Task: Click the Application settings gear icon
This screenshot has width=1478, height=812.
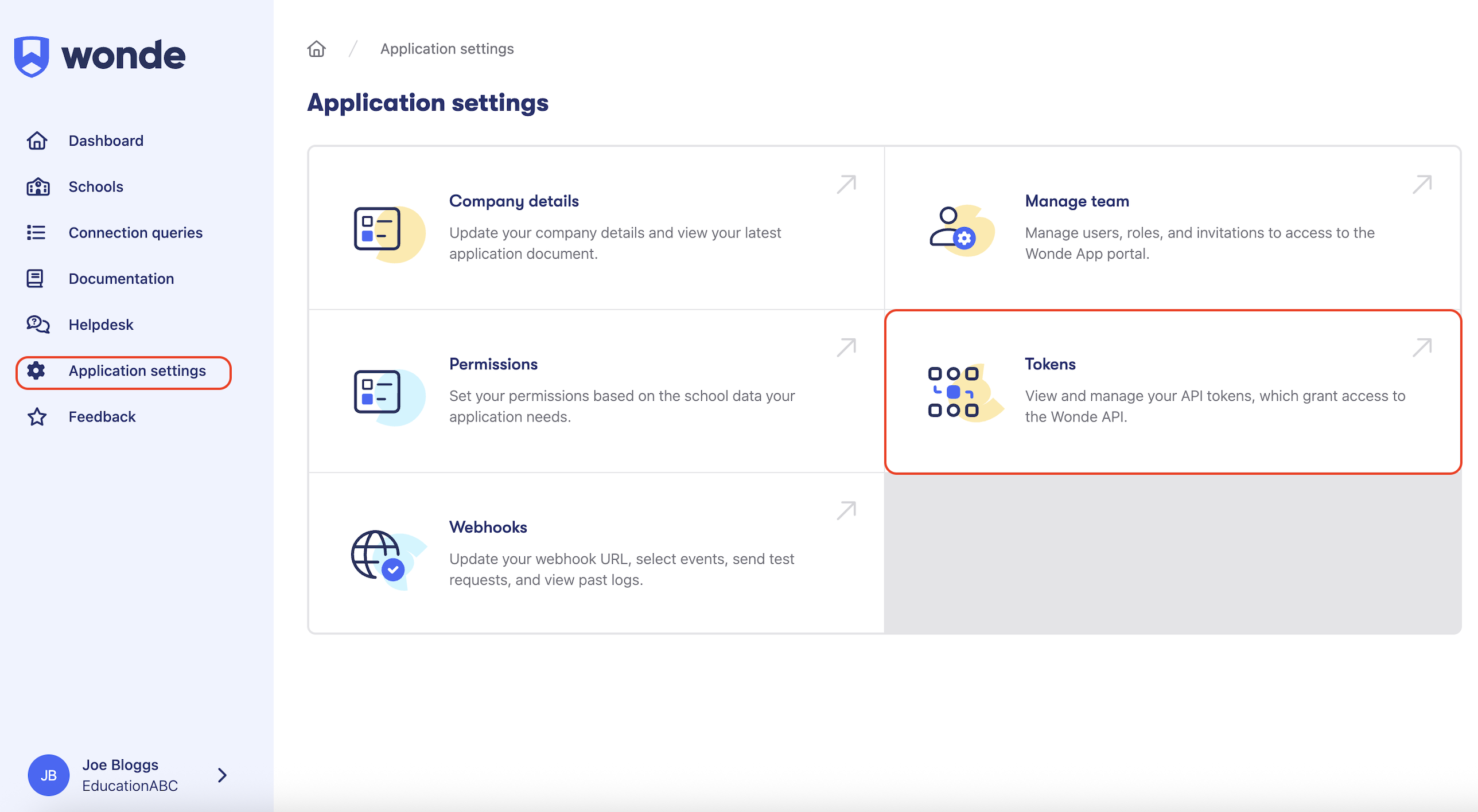Action: 36,370
